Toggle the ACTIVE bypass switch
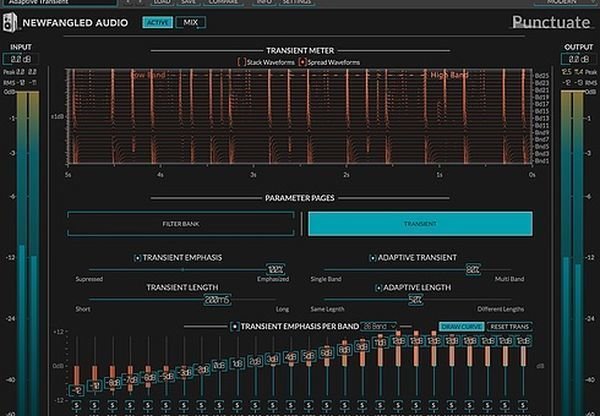This screenshot has width=600, height=416. point(158,22)
